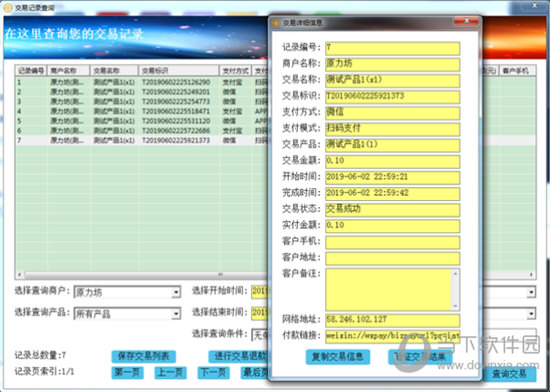Select record row 5 in the table

142,121
